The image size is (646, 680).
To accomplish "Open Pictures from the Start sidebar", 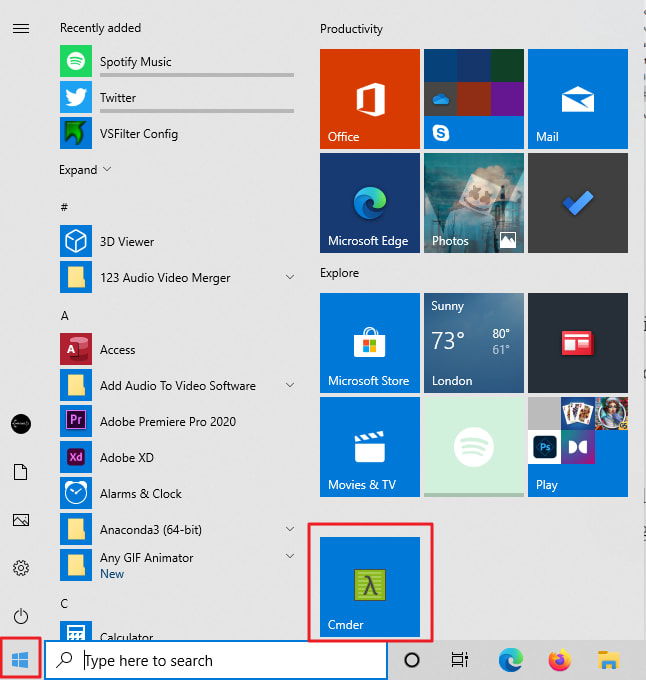I will tap(21, 520).
